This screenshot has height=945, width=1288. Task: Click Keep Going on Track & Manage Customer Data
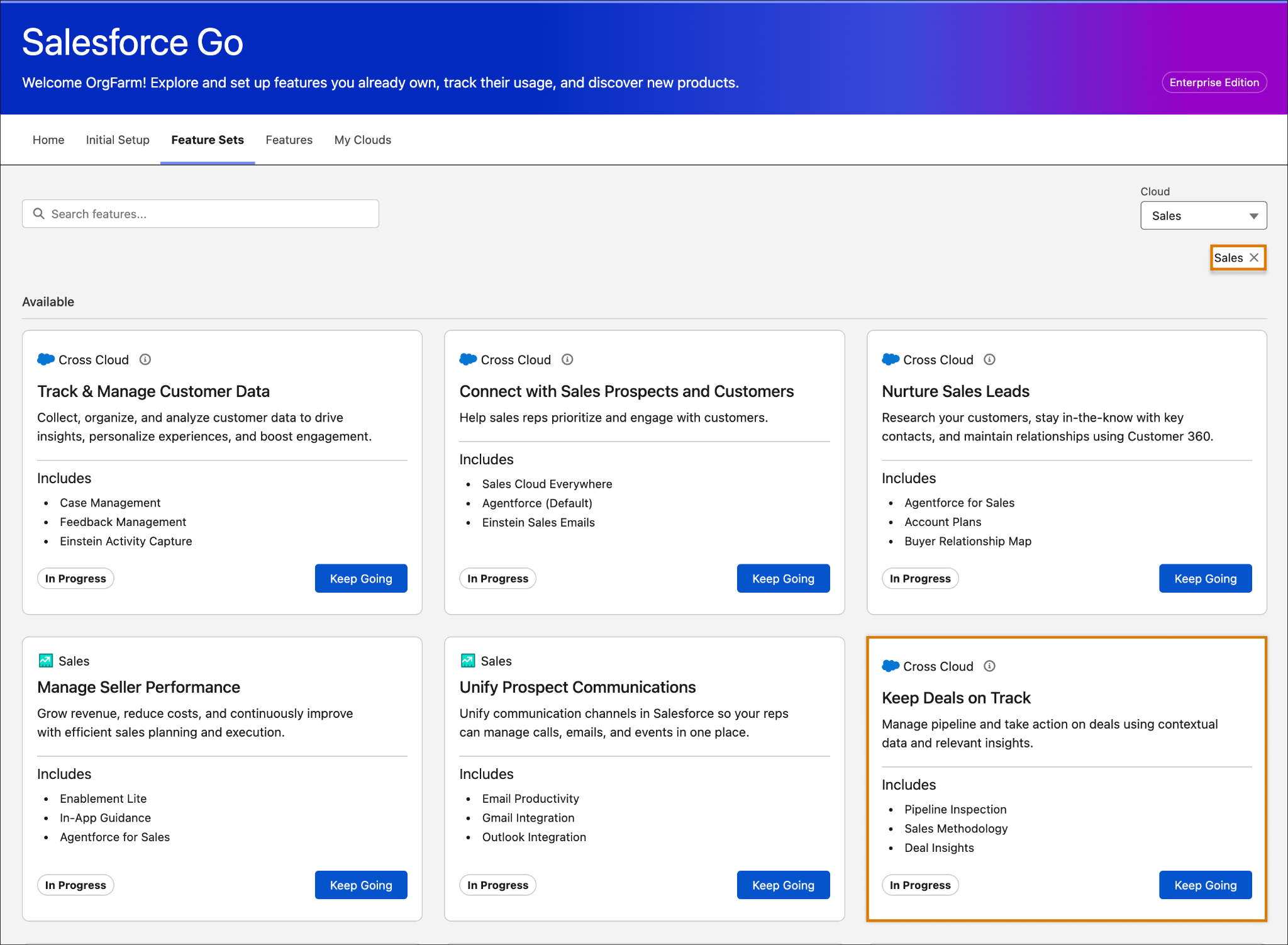(361, 578)
